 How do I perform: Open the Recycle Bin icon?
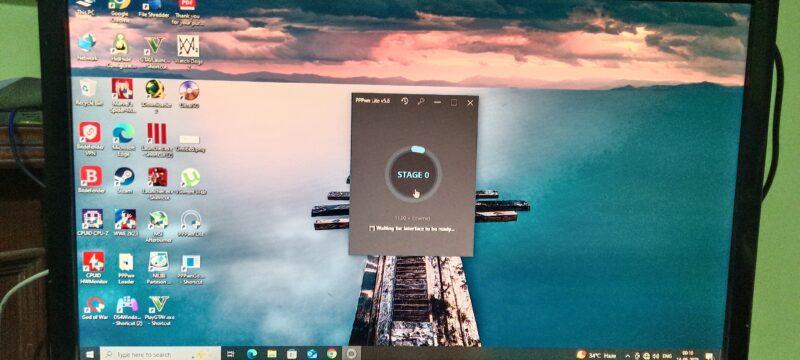tap(89, 92)
